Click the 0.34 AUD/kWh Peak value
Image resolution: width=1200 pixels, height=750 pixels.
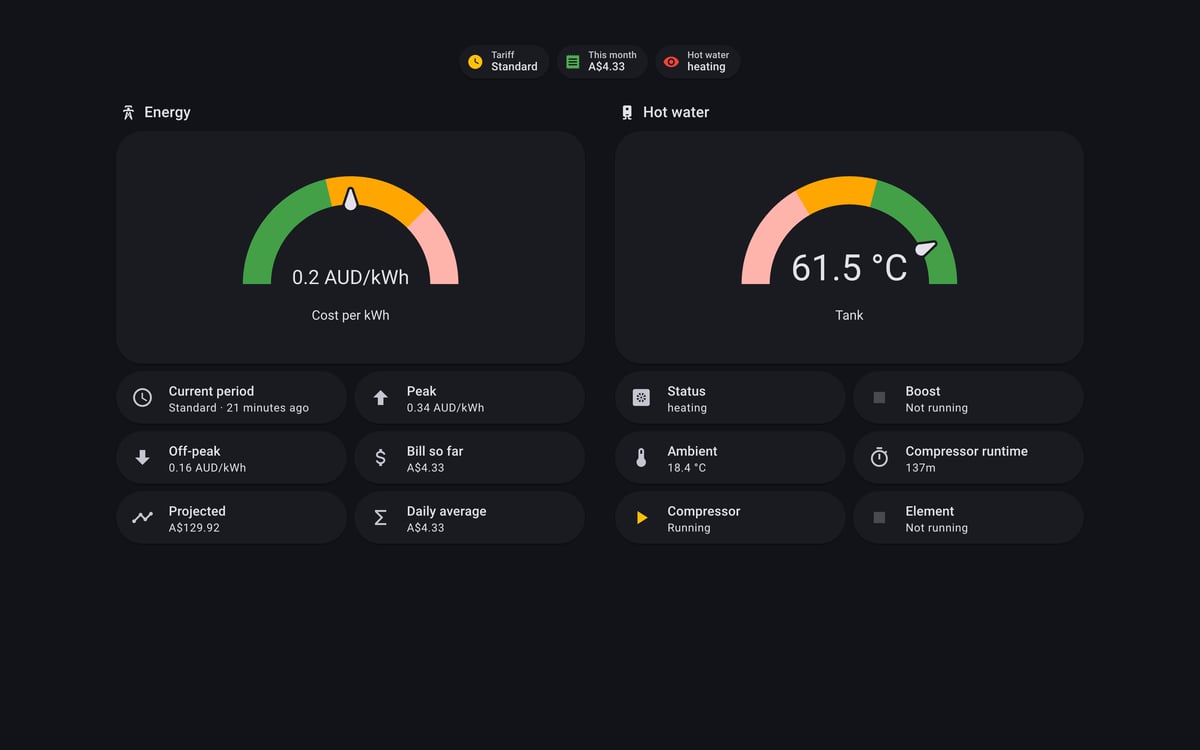click(x=445, y=408)
